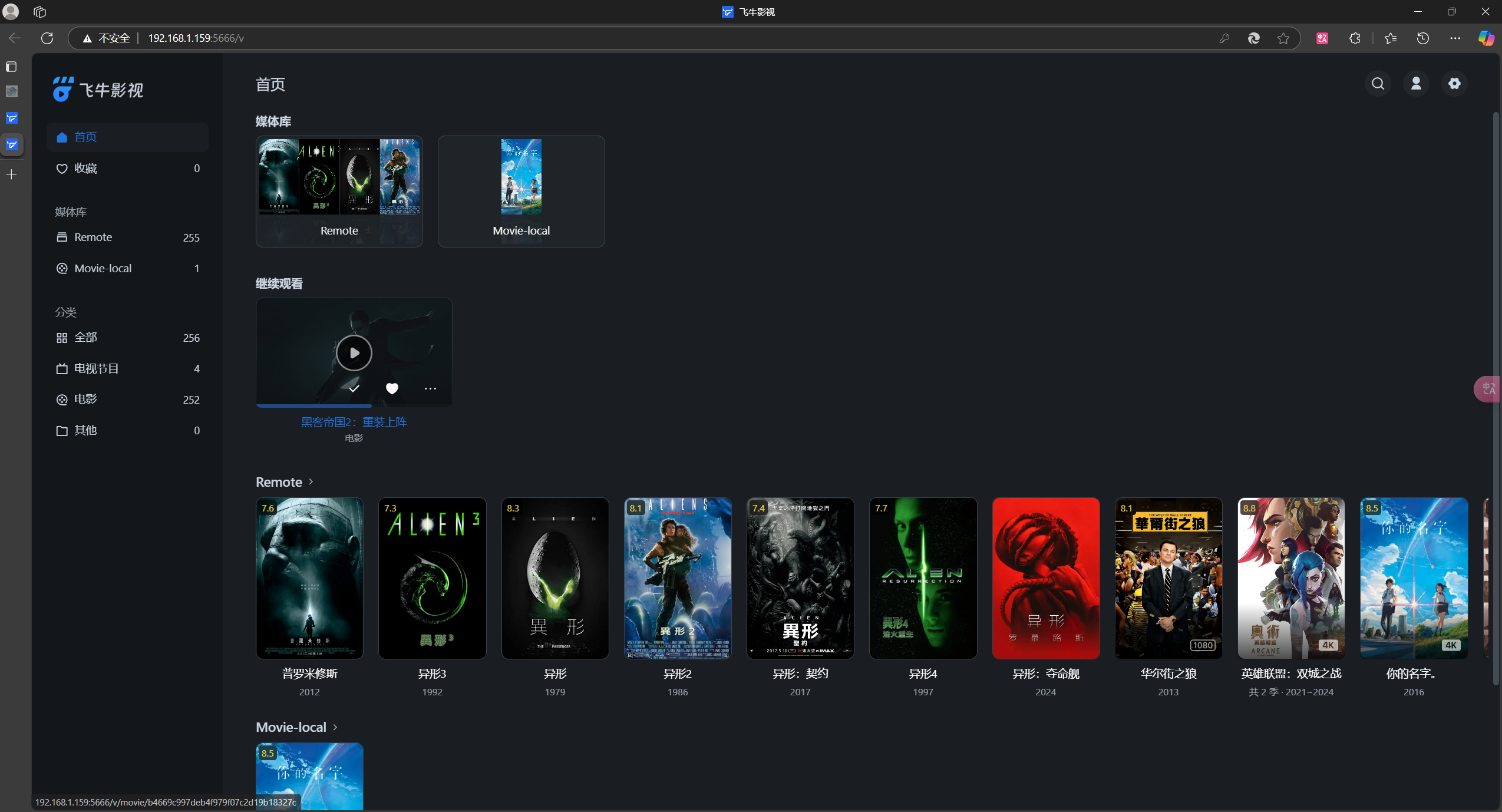Viewport: 1502px width, 812px height.
Task: Bookmark page with the star icon
Action: (x=1283, y=38)
